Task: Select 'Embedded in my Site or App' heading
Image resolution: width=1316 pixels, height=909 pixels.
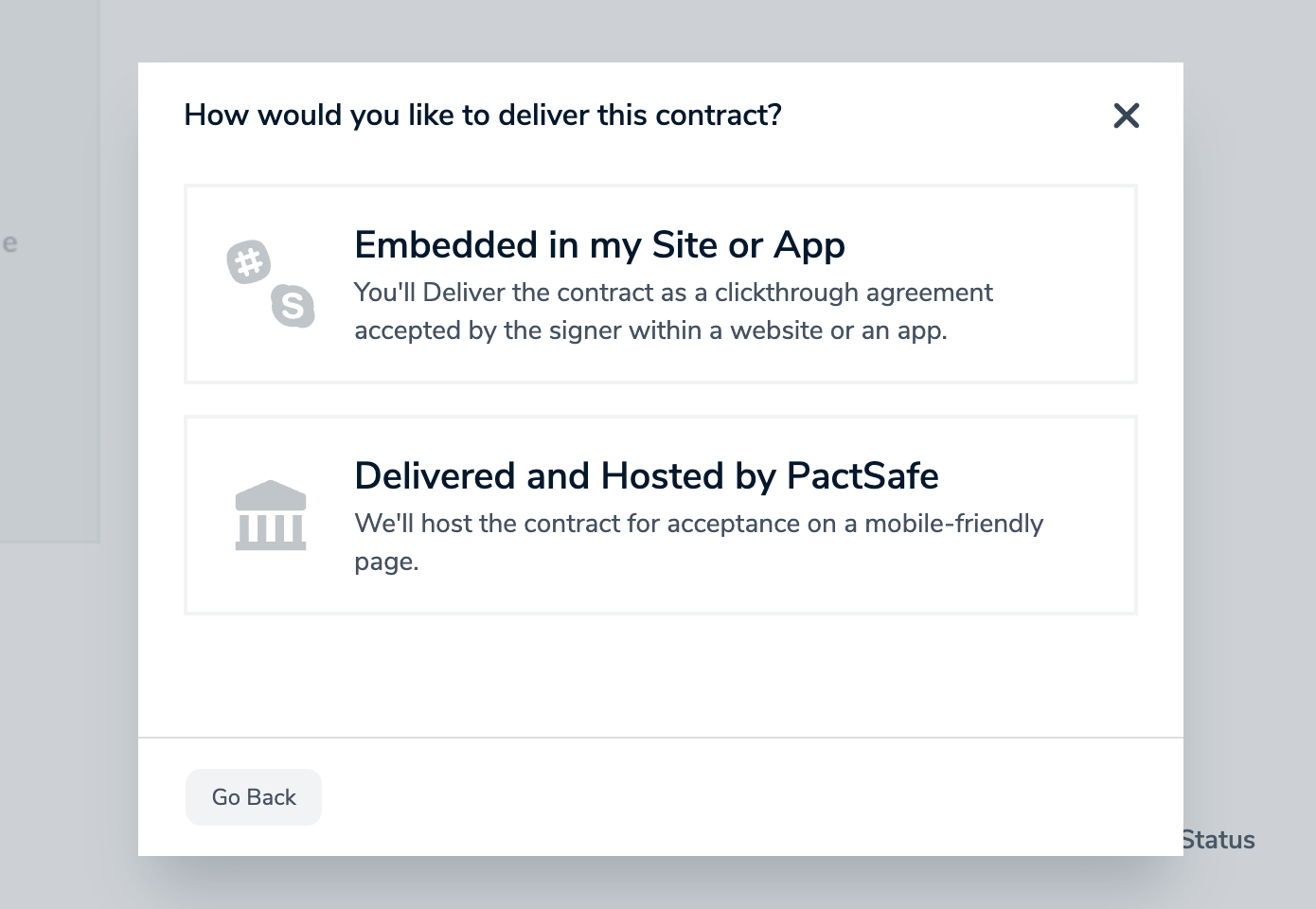Action: point(599,245)
